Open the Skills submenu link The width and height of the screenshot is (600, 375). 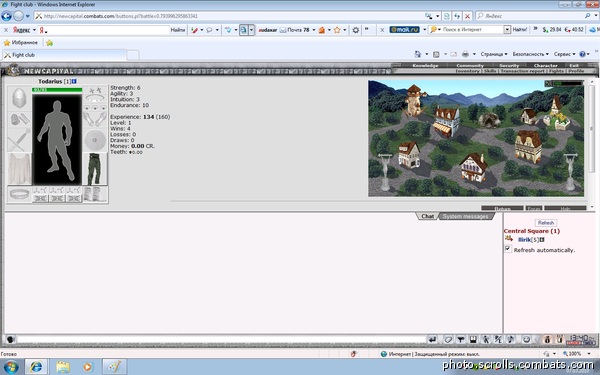pos(490,71)
